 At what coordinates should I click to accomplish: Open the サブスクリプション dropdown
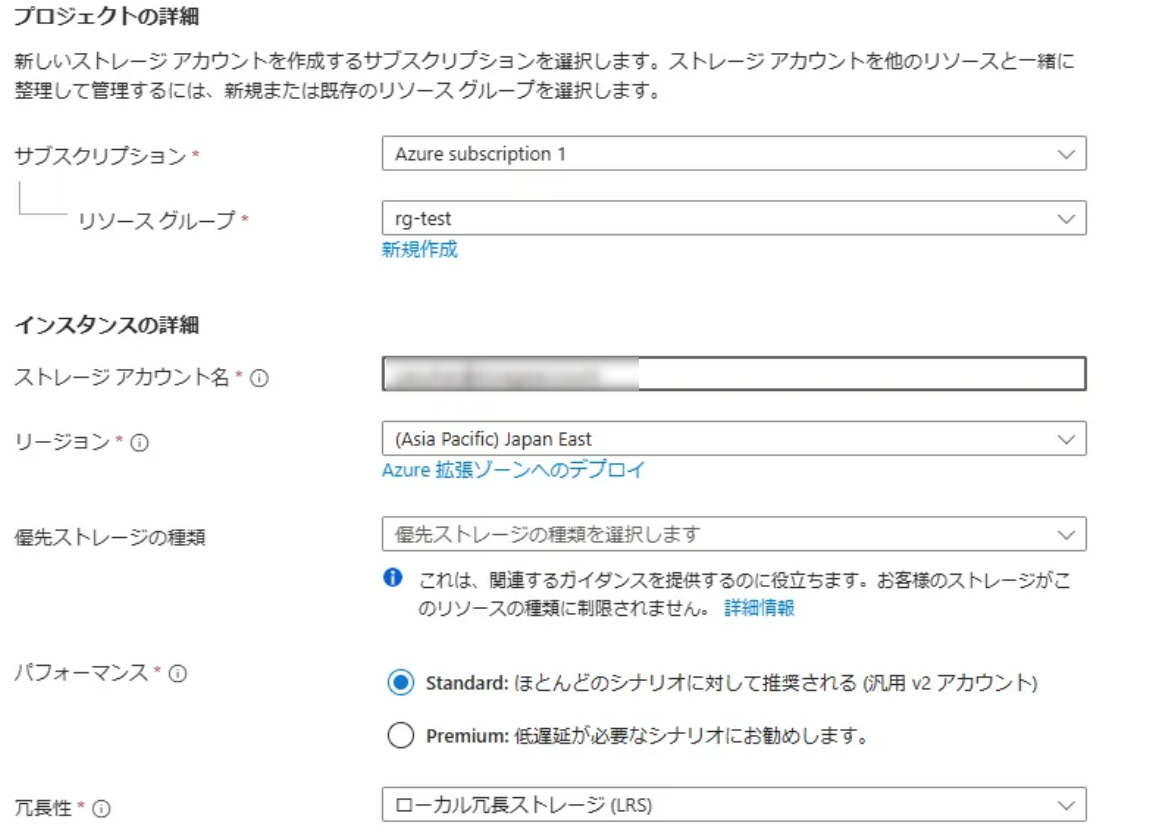click(x=733, y=155)
